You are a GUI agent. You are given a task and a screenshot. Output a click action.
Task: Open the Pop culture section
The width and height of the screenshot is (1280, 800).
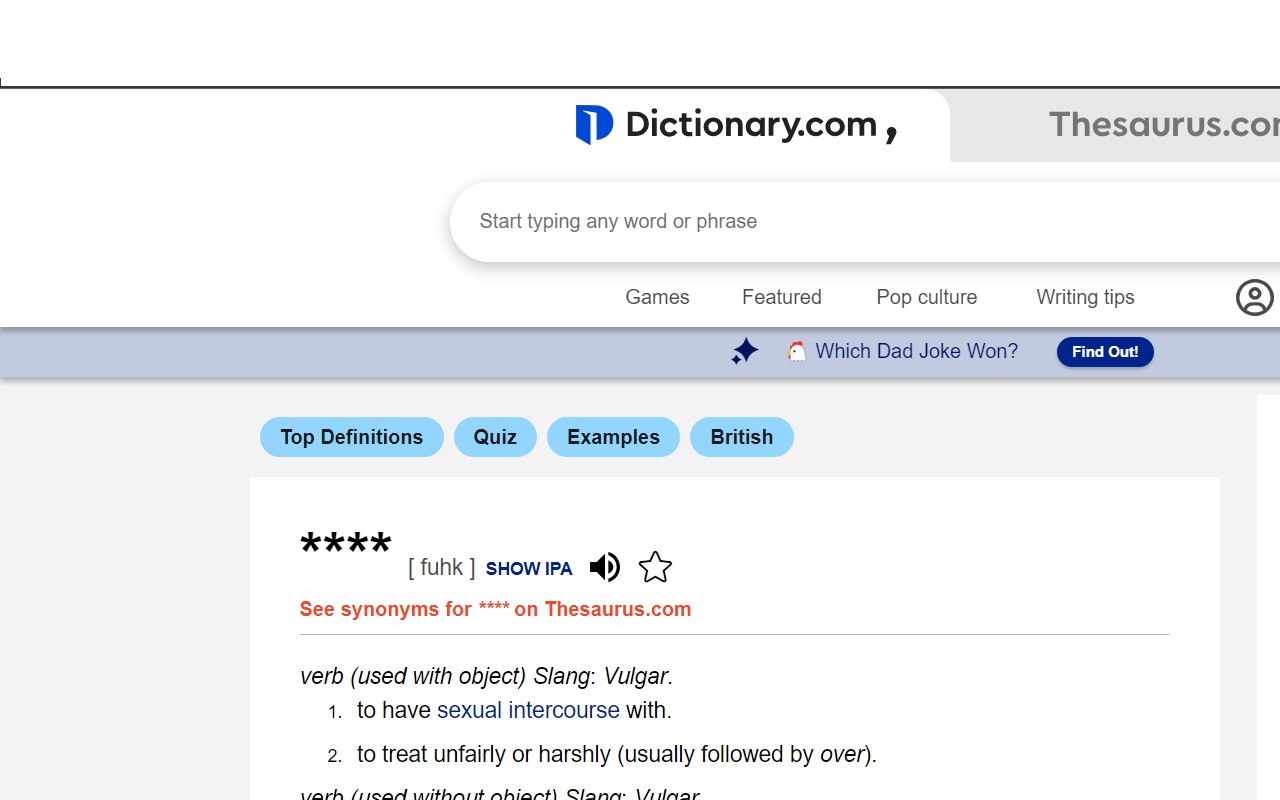(926, 297)
